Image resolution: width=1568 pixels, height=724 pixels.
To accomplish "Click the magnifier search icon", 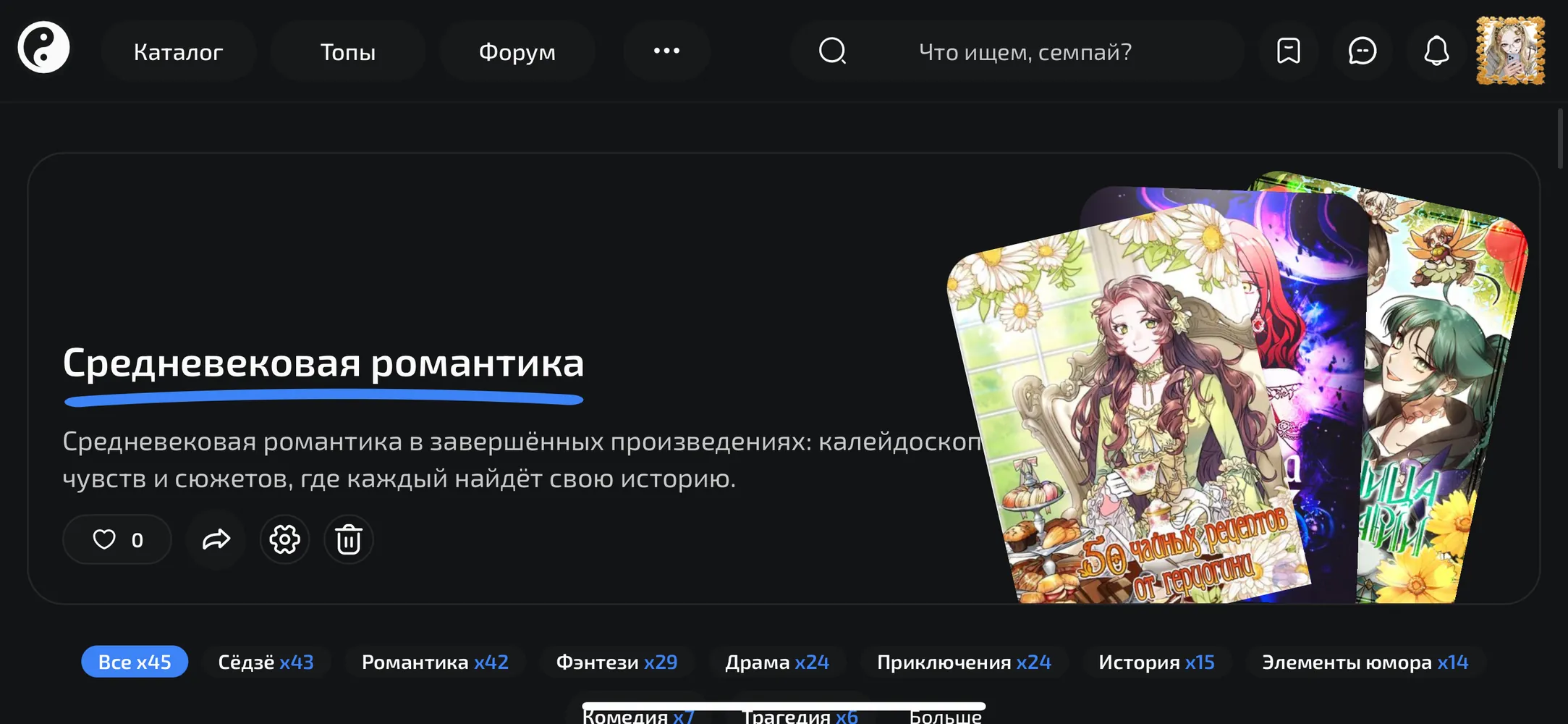I will [832, 51].
